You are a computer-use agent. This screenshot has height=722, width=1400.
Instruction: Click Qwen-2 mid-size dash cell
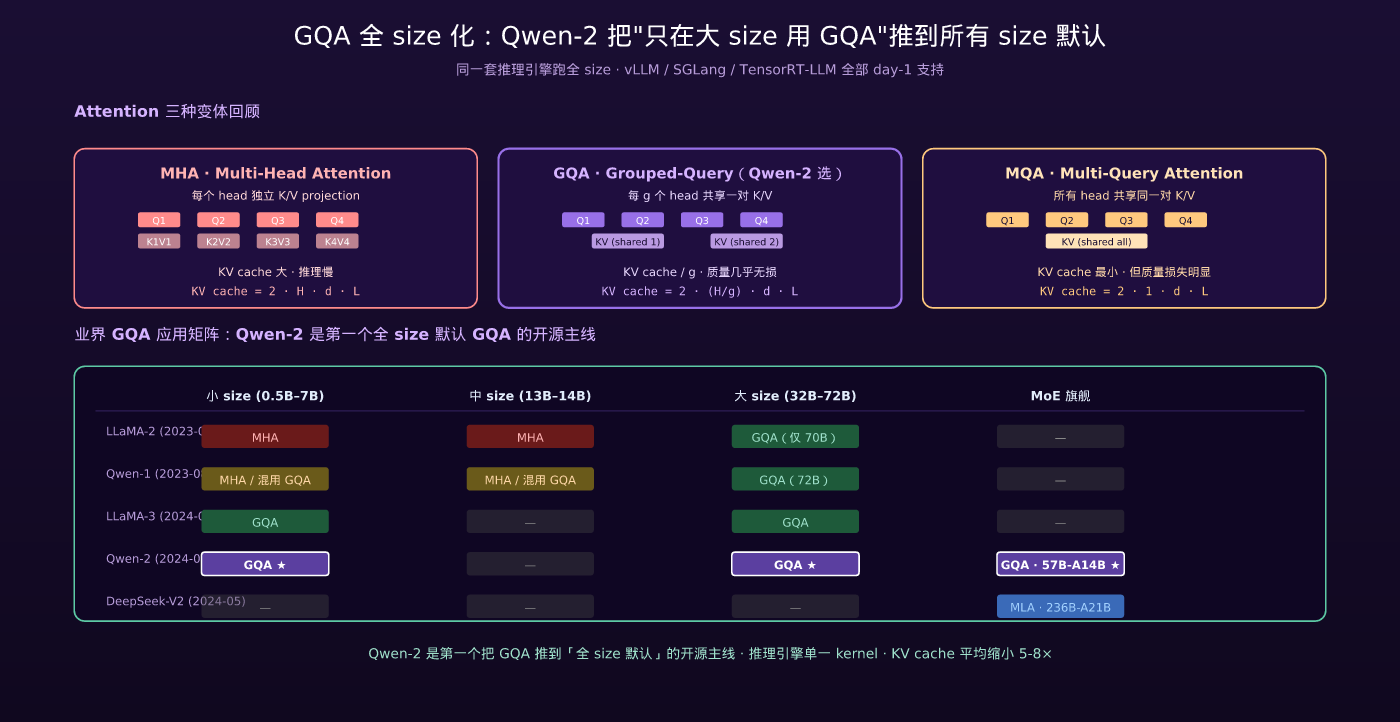coord(530,564)
